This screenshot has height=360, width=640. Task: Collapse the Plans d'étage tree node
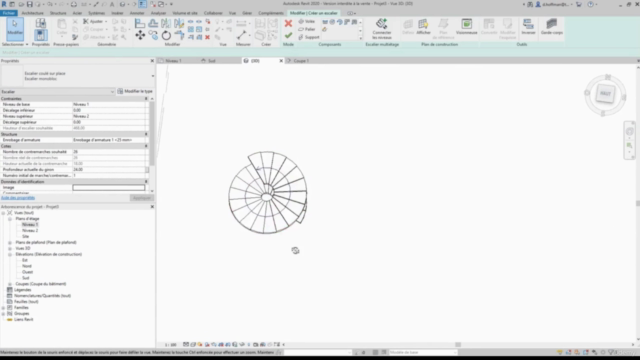(10, 219)
